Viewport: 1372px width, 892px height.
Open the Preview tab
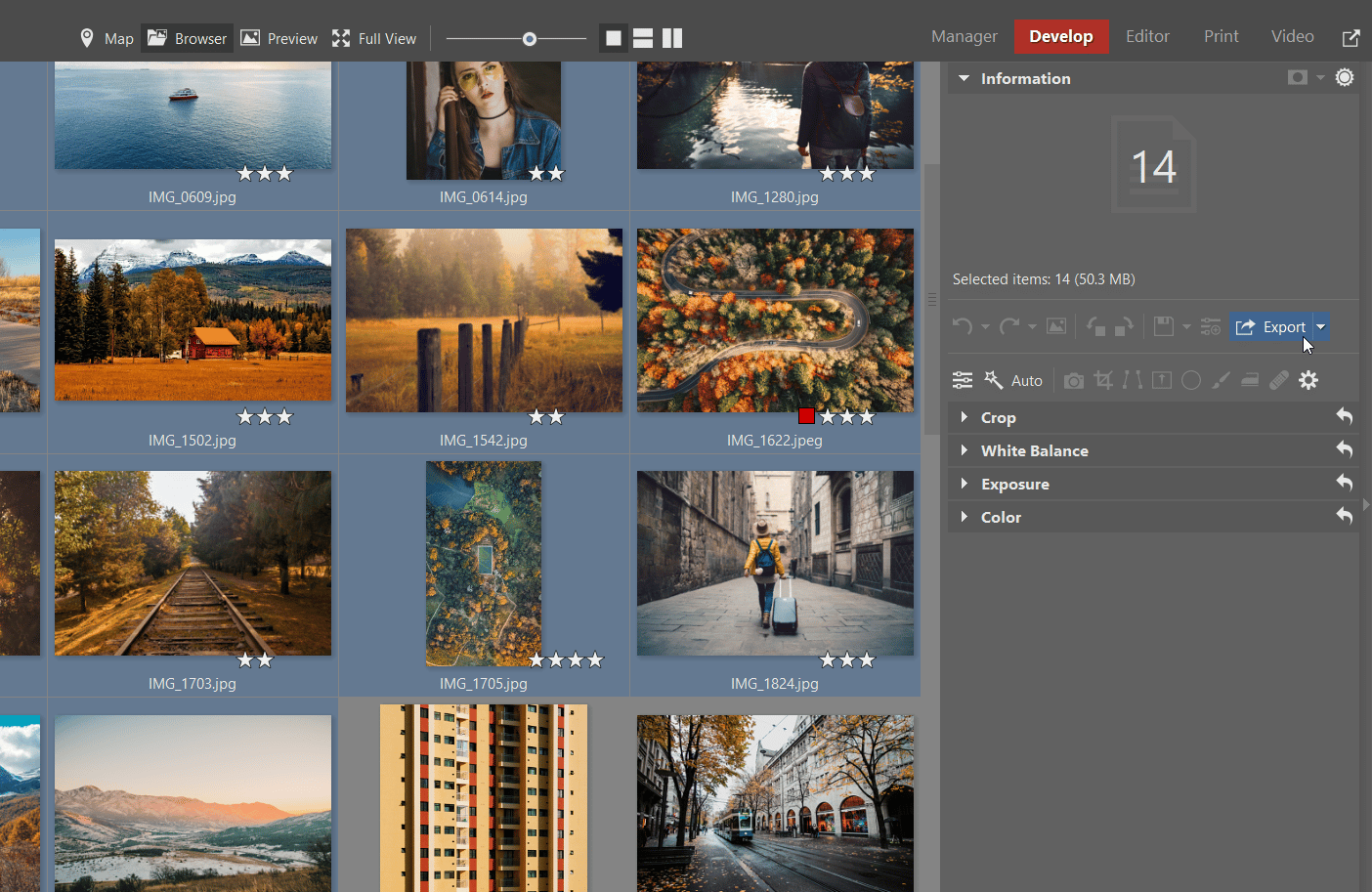click(279, 38)
